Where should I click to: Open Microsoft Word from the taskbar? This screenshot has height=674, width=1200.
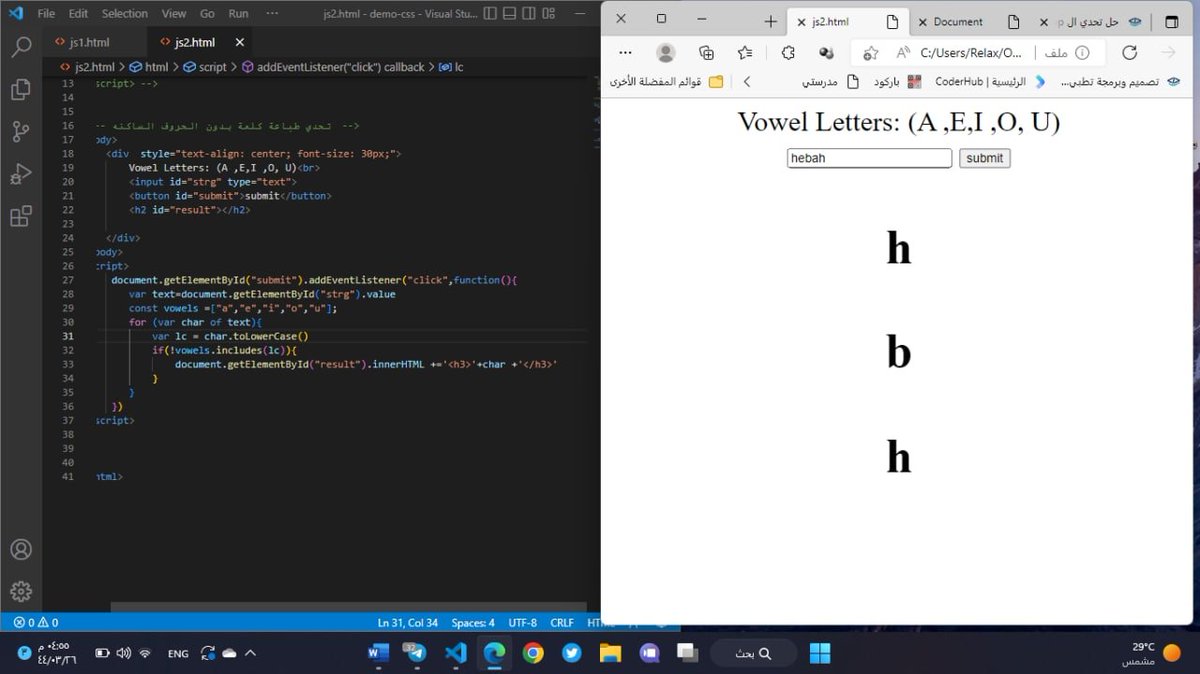(379, 653)
